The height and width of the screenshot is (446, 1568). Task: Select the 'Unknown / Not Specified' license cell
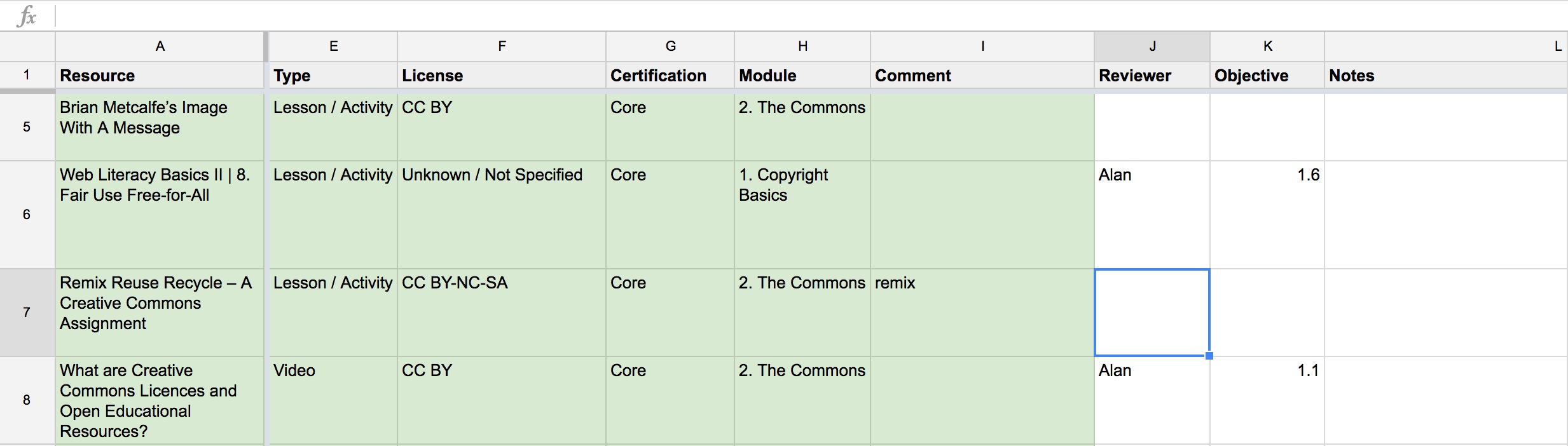tap(501, 214)
